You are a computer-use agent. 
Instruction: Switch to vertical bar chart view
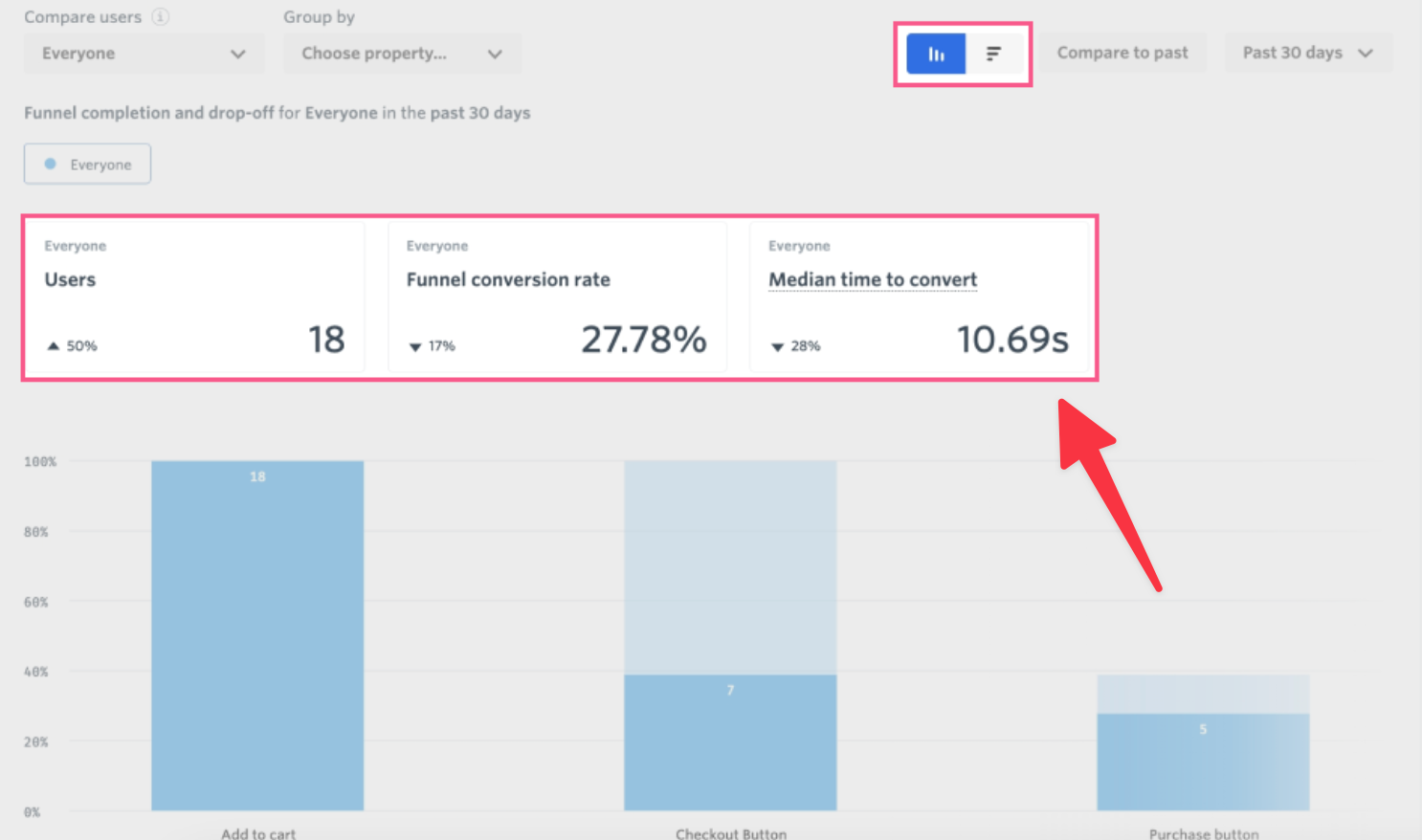[936, 54]
